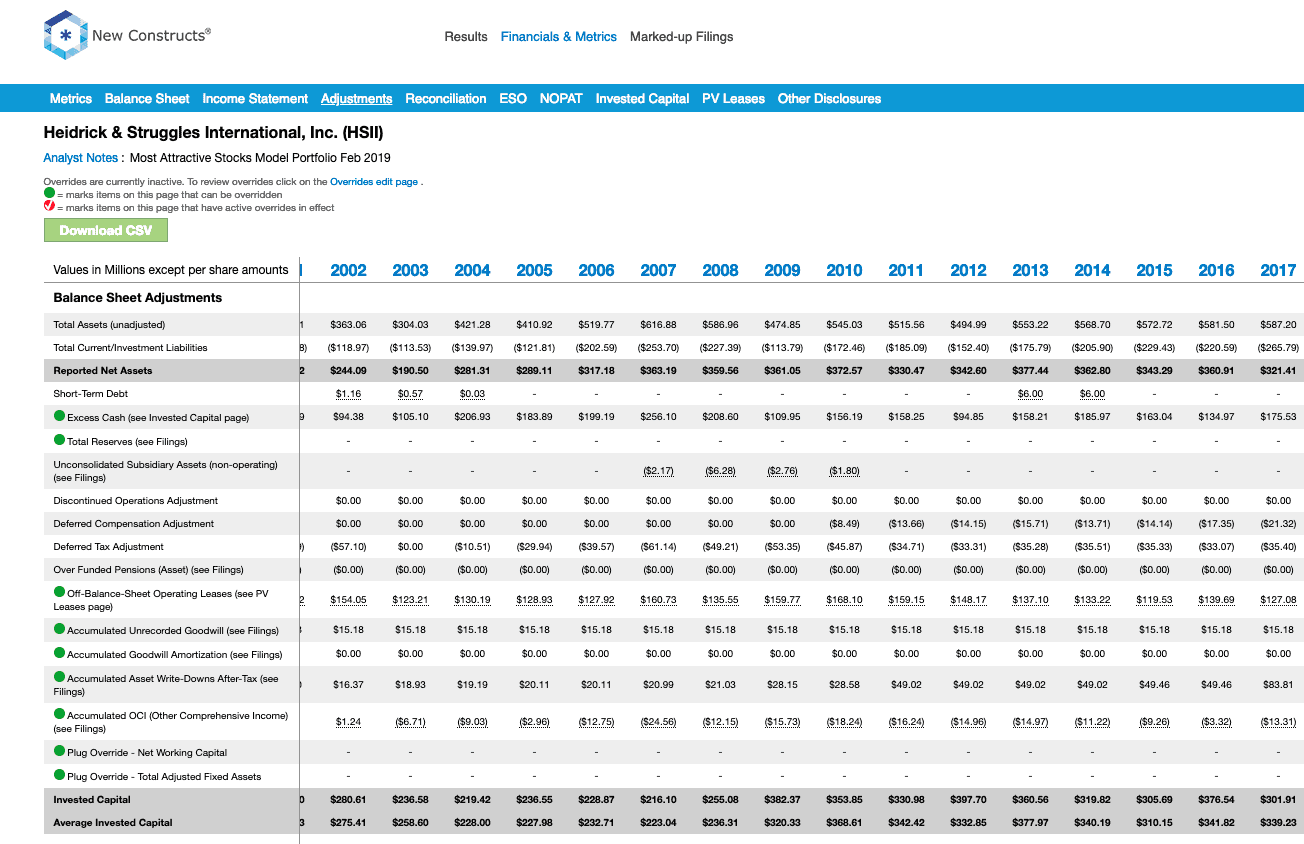This screenshot has height=844, width=1304.
Task: Click 2002 Accumulated OCI value $1.24
Action: pyautogui.click(x=348, y=722)
